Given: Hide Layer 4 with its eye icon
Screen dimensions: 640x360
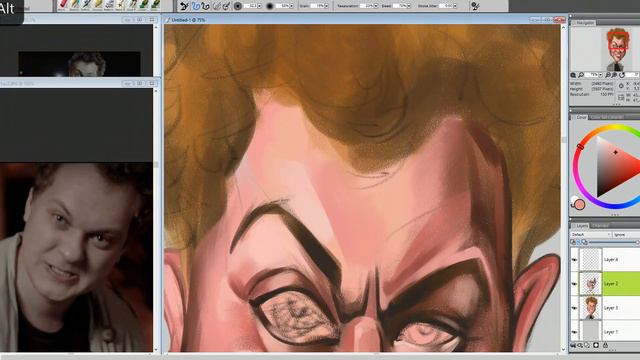Looking at the screenshot, I should 575,260.
